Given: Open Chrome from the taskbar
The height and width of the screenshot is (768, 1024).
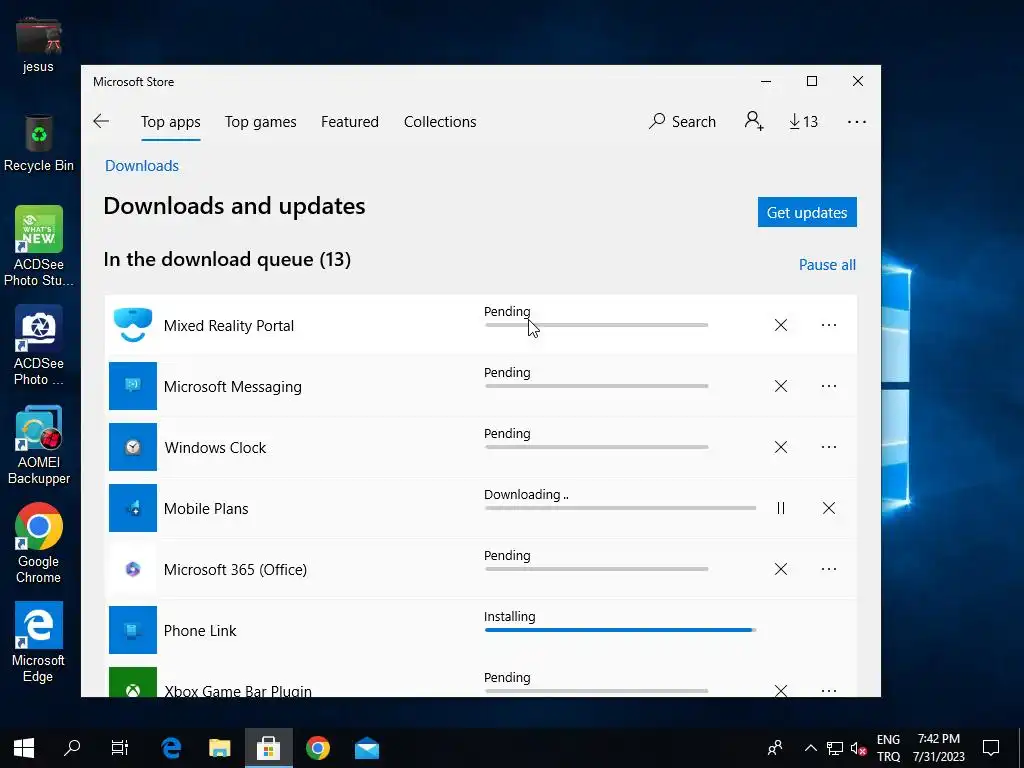Looking at the screenshot, I should pyautogui.click(x=317, y=748).
